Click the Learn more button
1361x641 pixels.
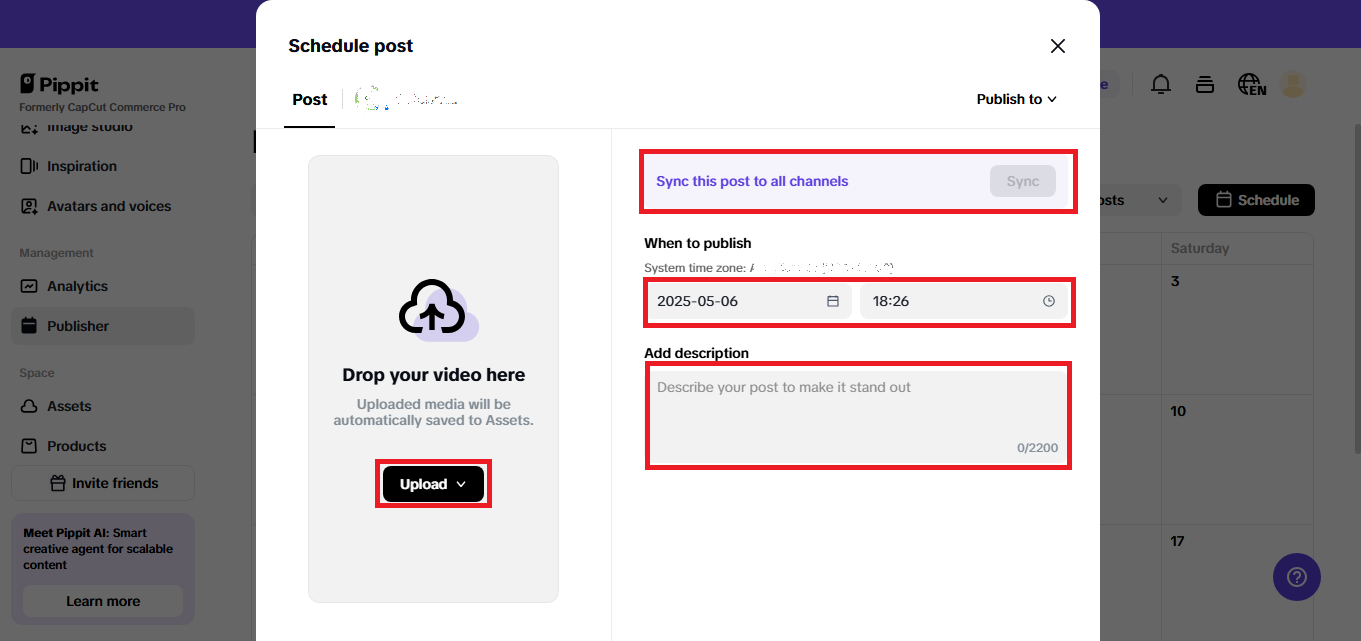click(103, 601)
